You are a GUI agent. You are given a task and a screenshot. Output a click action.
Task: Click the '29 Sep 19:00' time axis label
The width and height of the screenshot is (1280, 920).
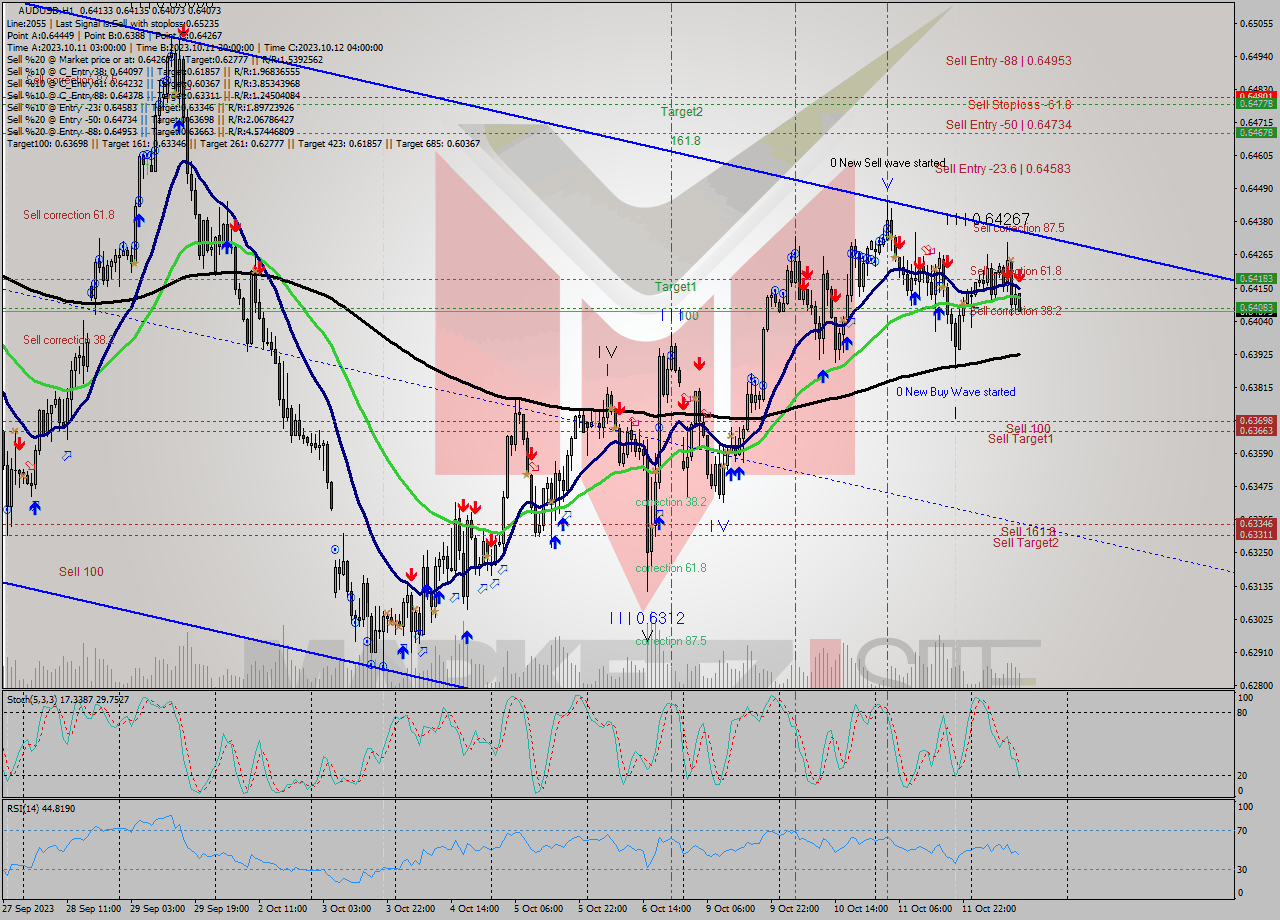tap(221, 909)
